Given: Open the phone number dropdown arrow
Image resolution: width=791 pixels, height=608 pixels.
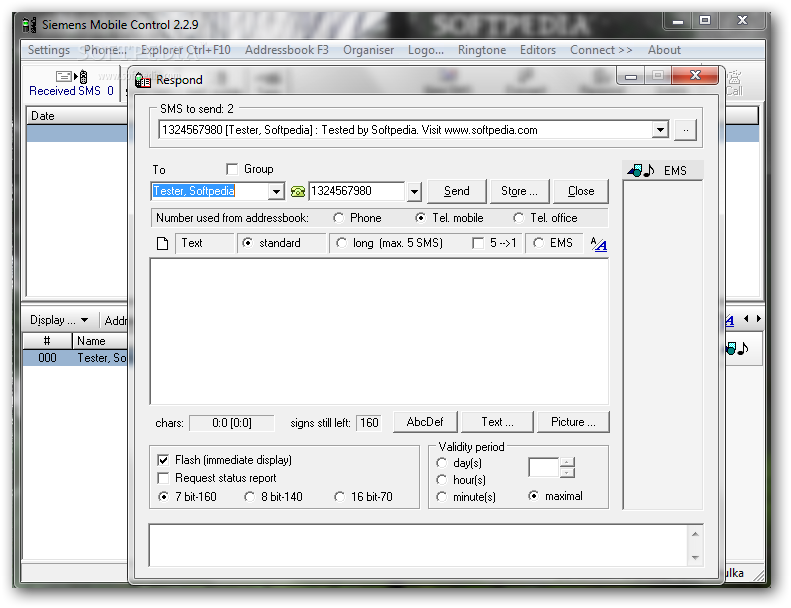Looking at the screenshot, I should (414, 192).
